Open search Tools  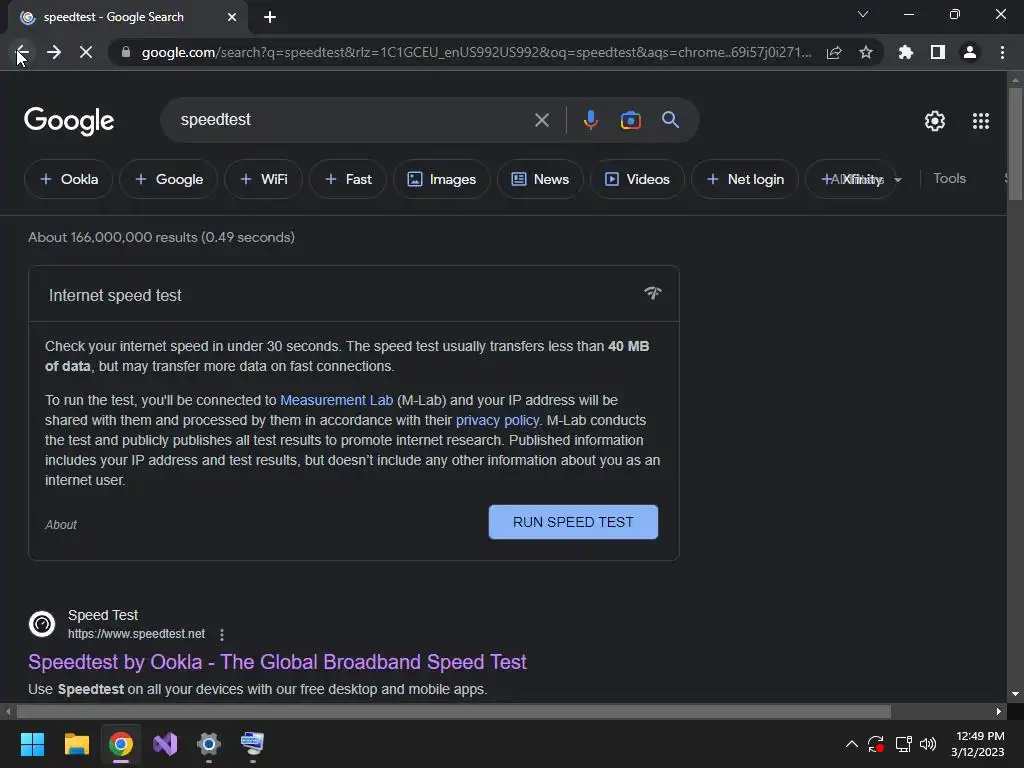[x=949, y=178]
